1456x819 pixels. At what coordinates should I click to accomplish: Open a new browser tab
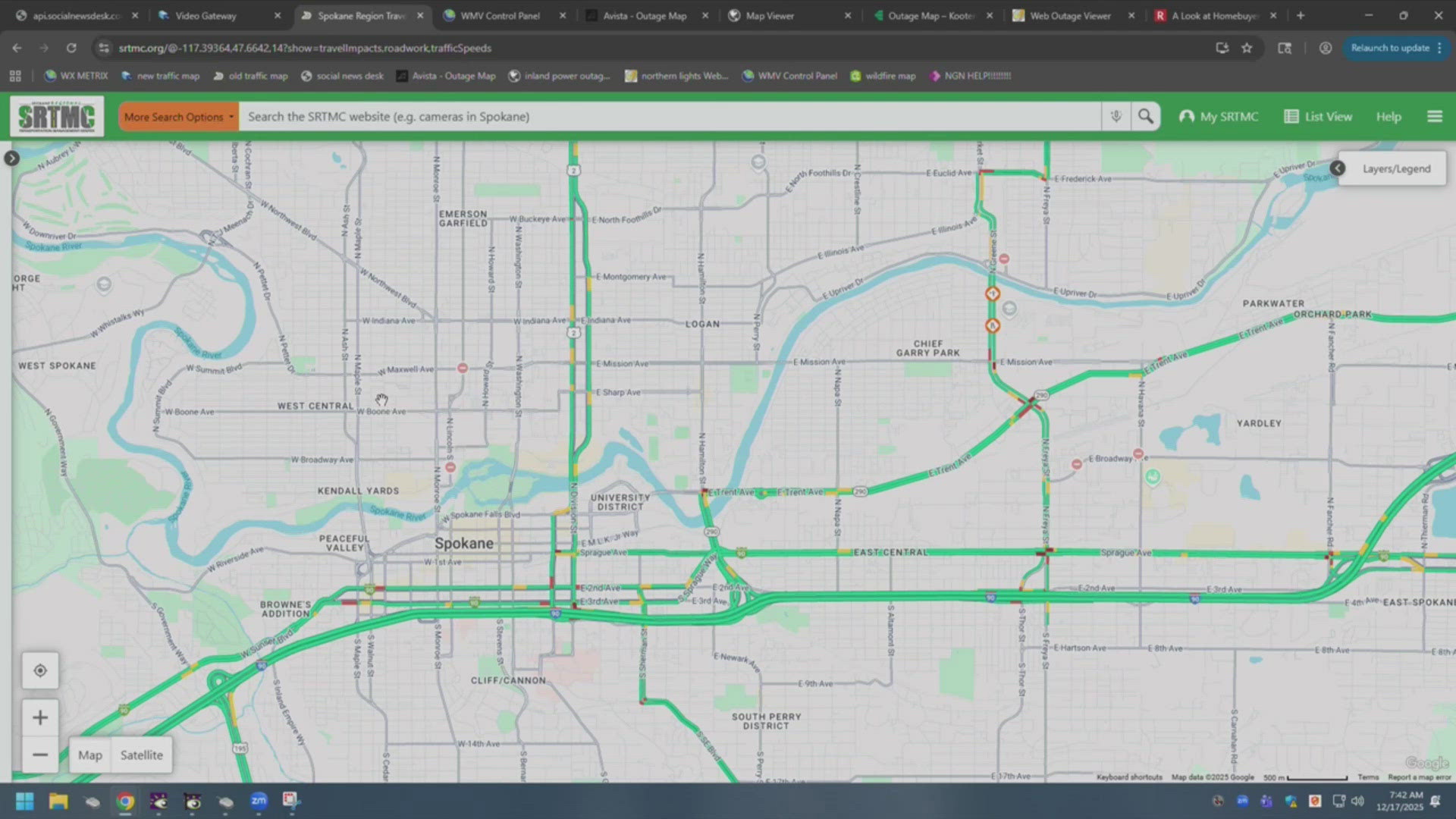pos(1301,15)
